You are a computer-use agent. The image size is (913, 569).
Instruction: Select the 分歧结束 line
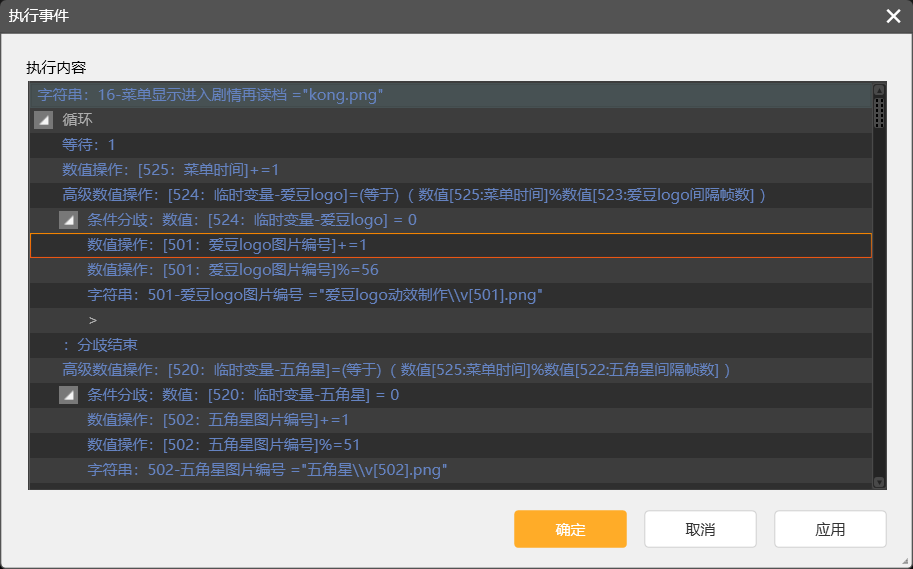pyautogui.click(x=100, y=345)
